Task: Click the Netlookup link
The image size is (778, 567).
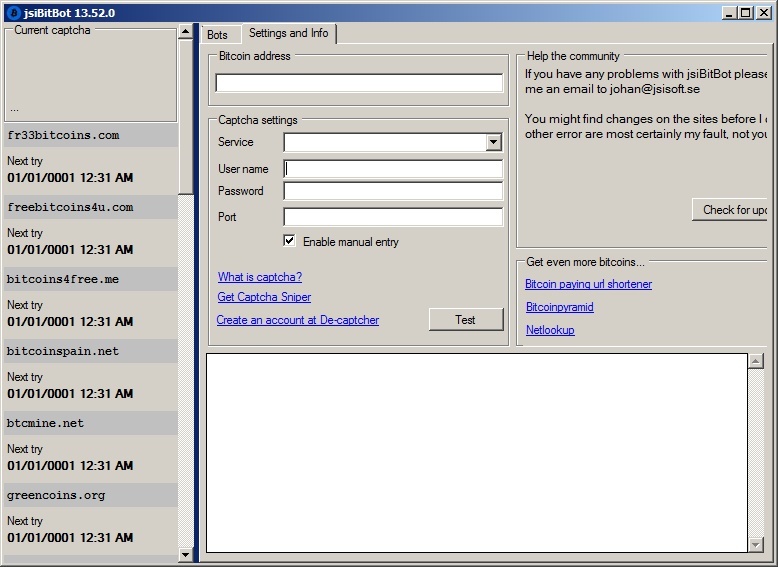Action: point(550,330)
